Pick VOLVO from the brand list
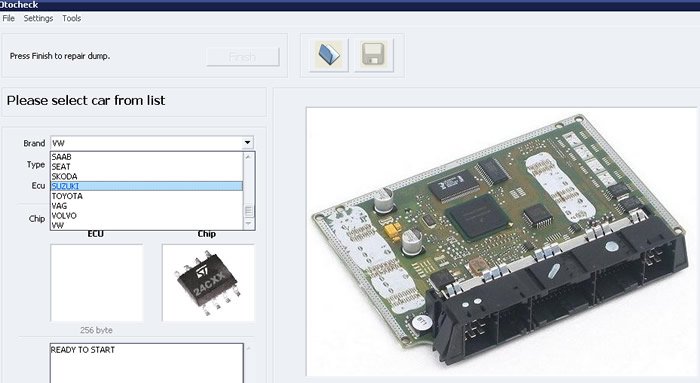Image resolution: width=700 pixels, height=383 pixels. pos(147,216)
